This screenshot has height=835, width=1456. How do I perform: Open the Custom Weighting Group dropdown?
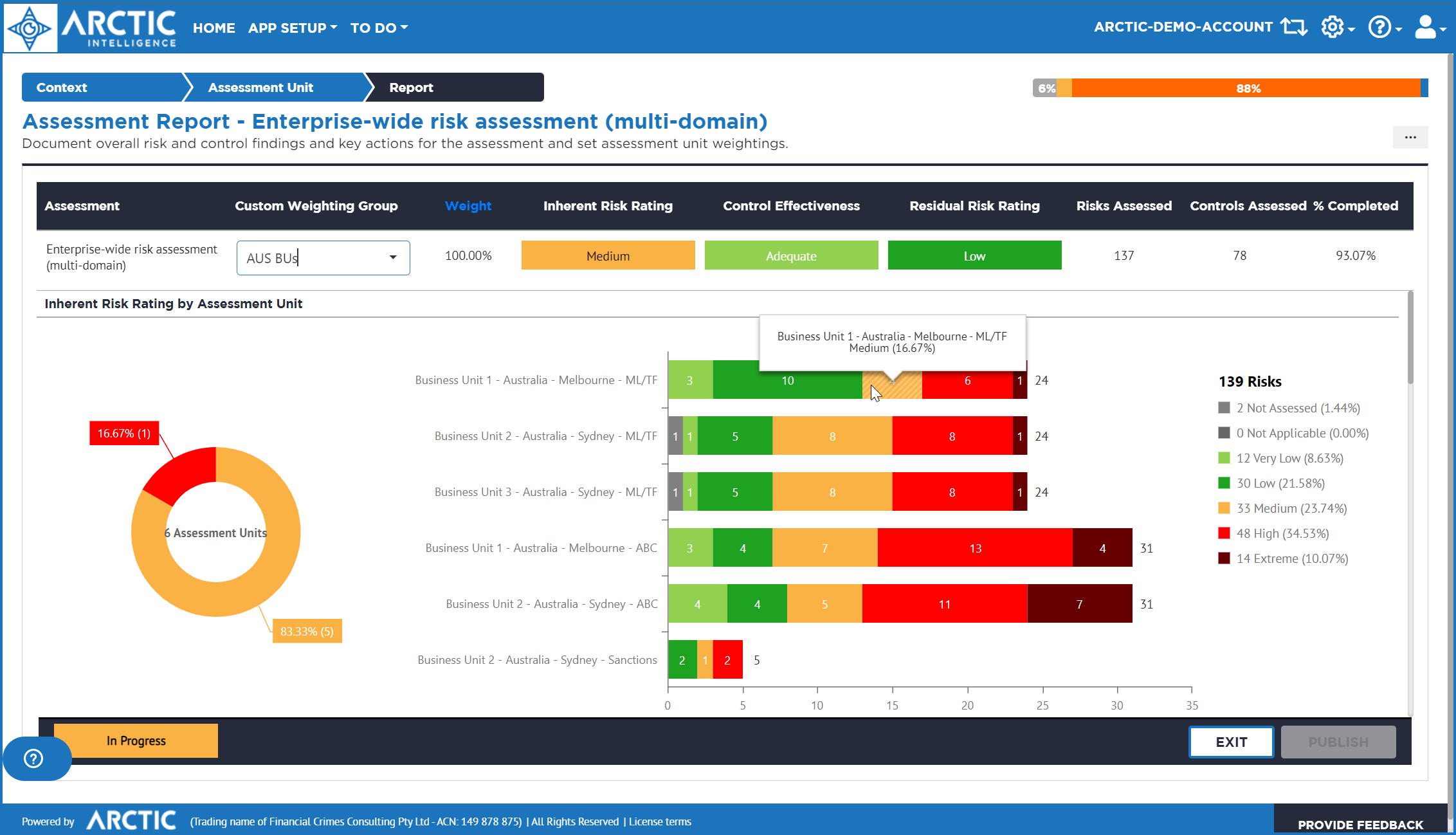pos(323,257)
